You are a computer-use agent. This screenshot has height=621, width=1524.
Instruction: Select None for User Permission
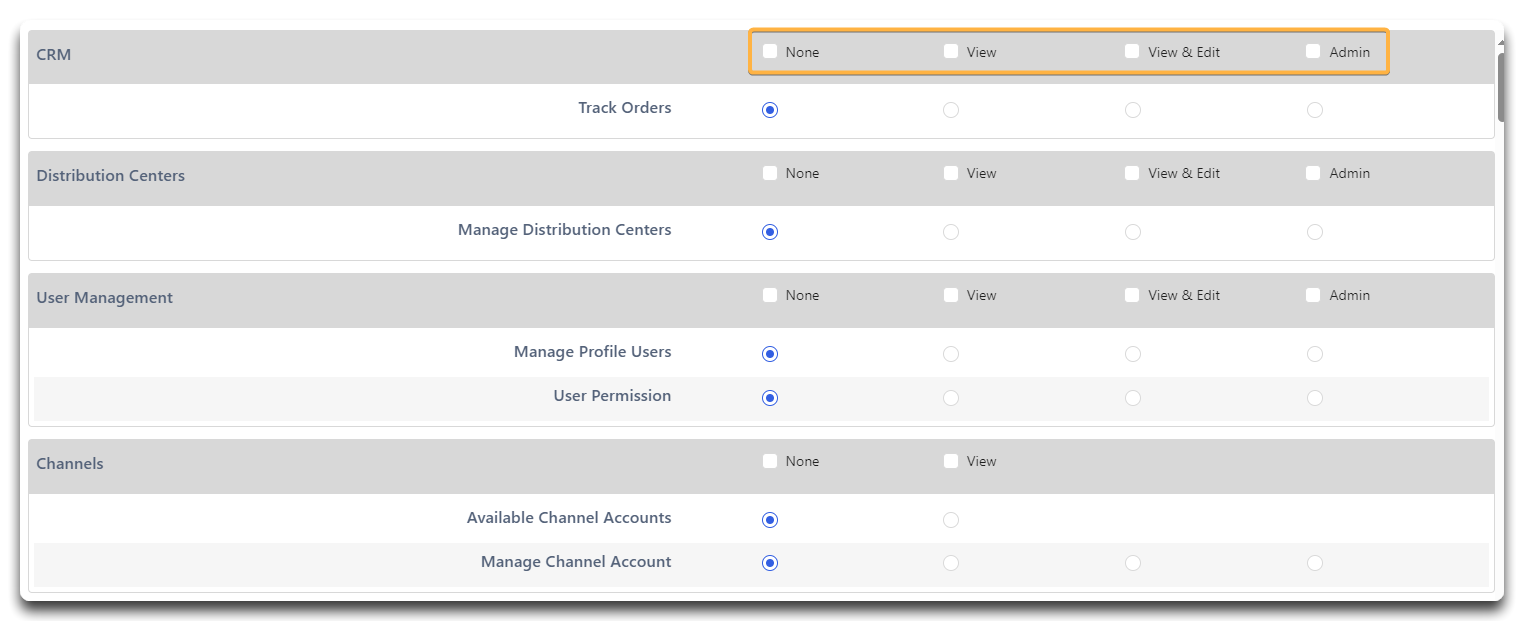tap(770, 398)
